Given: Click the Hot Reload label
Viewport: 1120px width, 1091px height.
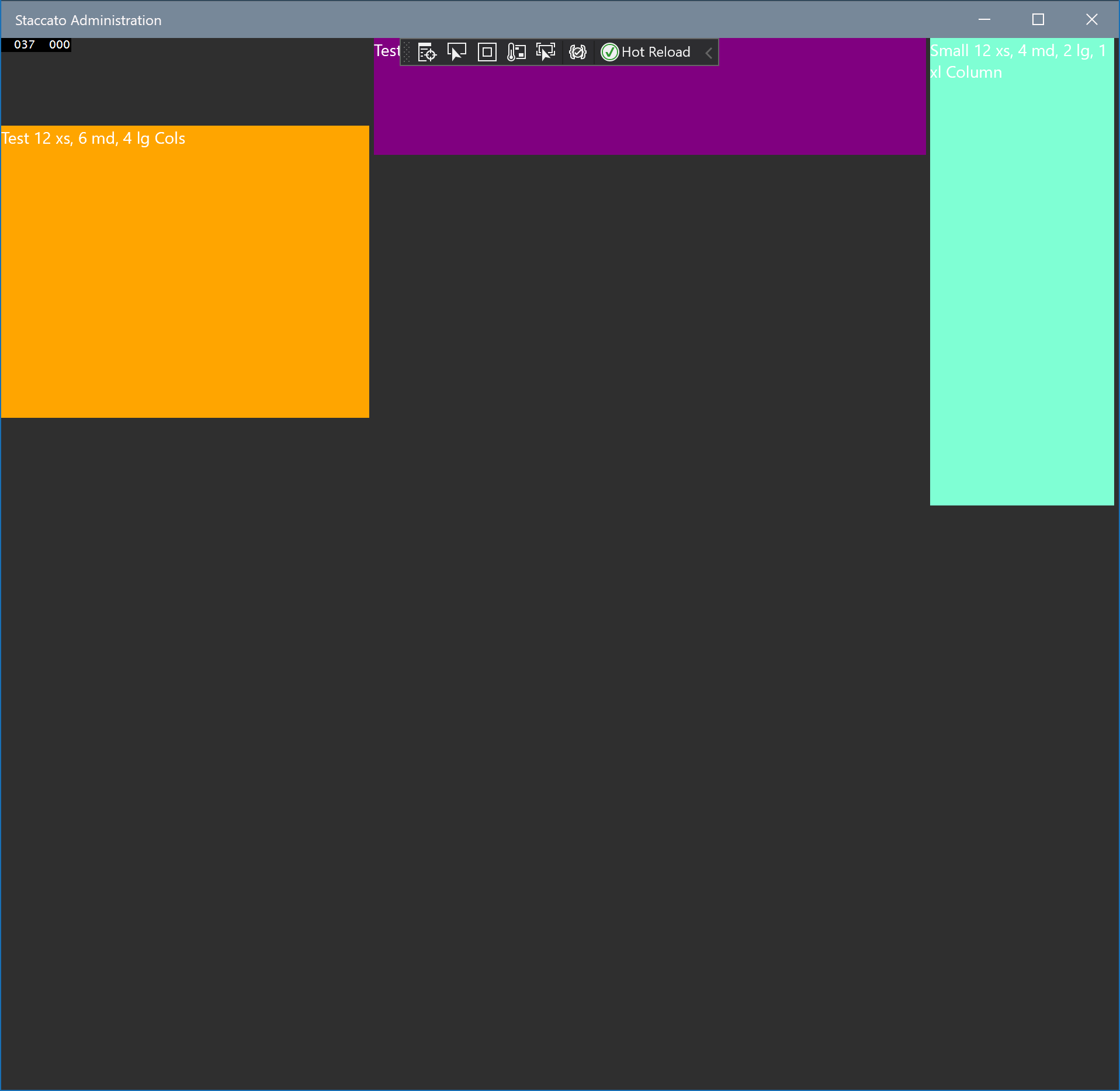Looking at the screenshot, I should coord(656,52).
